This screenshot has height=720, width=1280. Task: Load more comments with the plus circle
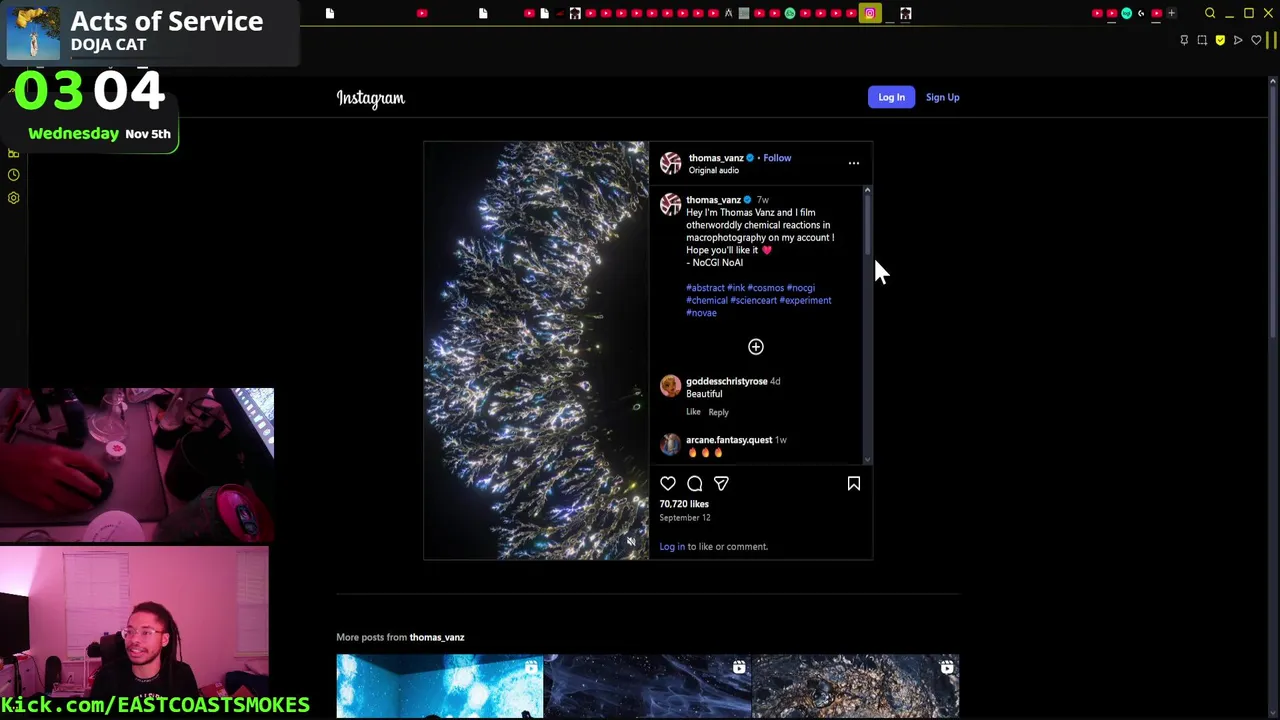[x=756, y=347]
